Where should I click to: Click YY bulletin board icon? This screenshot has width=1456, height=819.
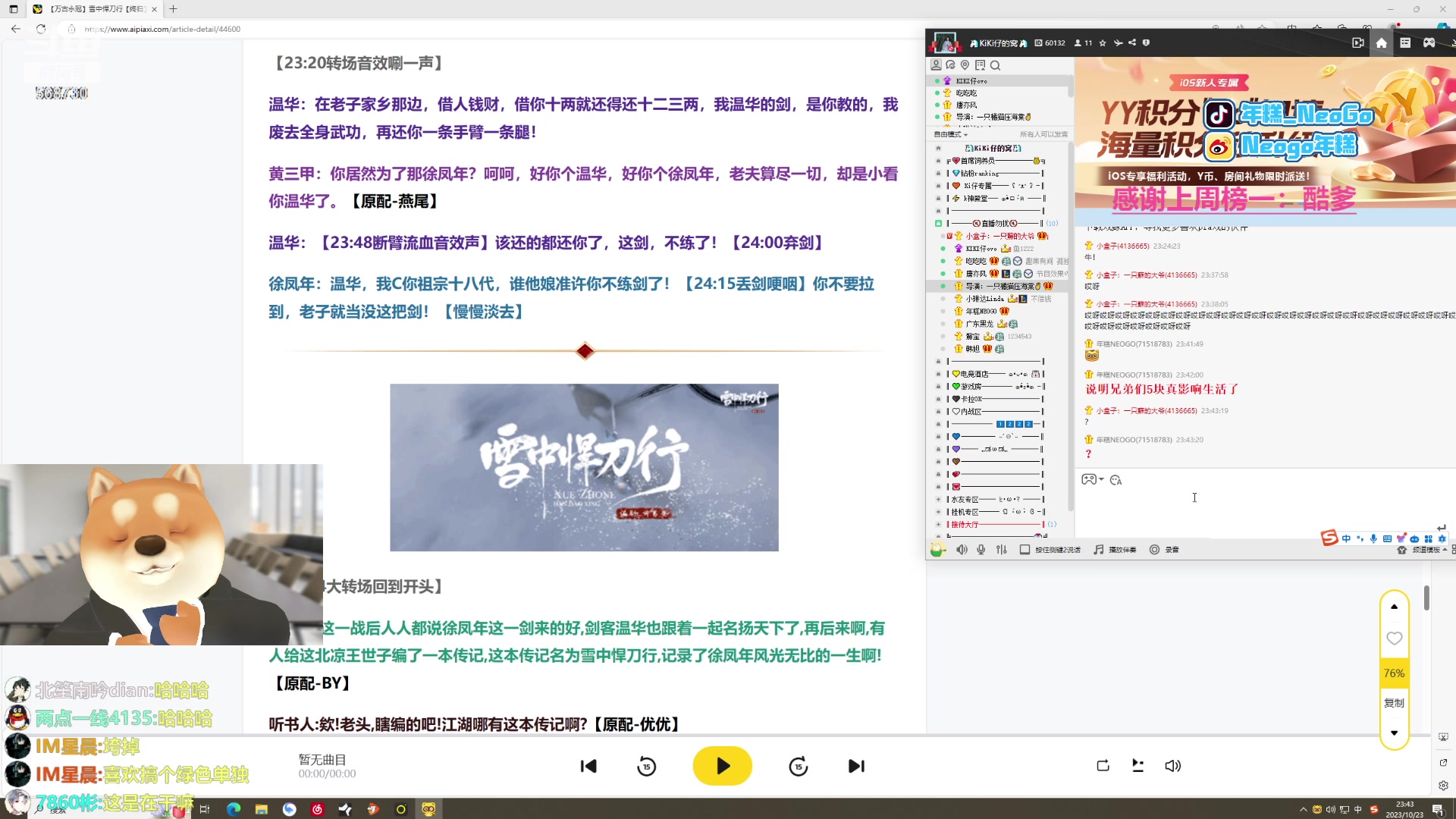(980, 65)
